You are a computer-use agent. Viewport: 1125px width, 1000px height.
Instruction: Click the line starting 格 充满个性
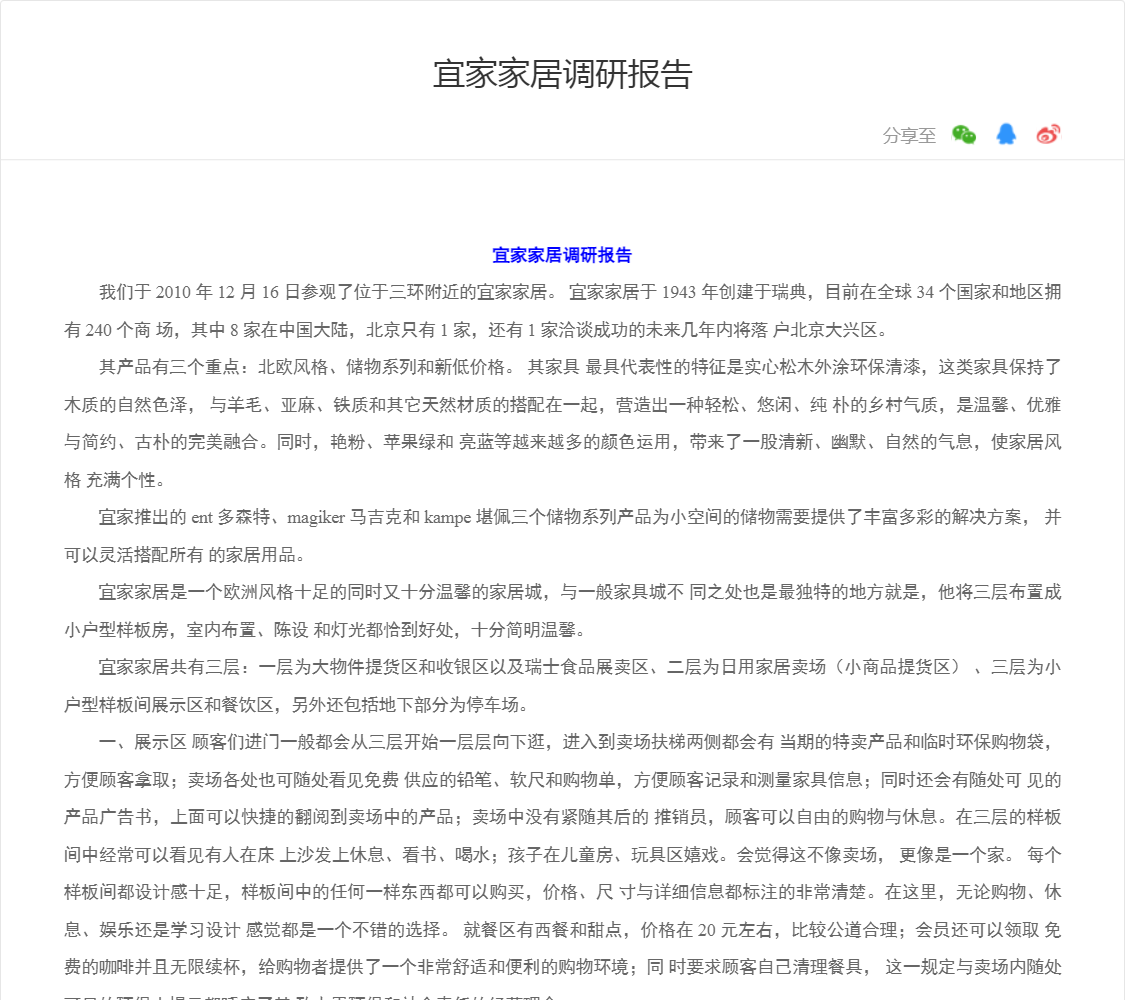point(116,480)
